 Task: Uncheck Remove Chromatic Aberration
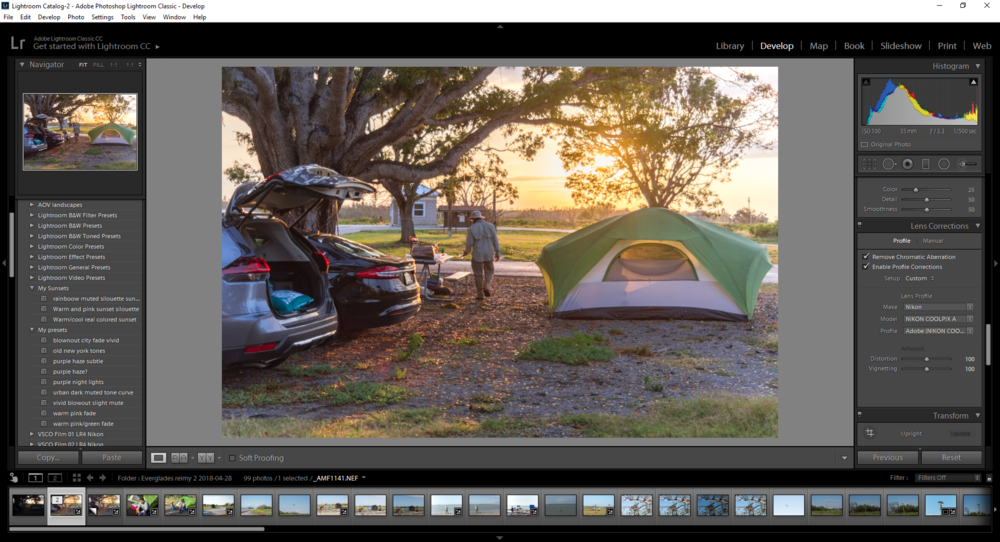click(x=866, y=257)
